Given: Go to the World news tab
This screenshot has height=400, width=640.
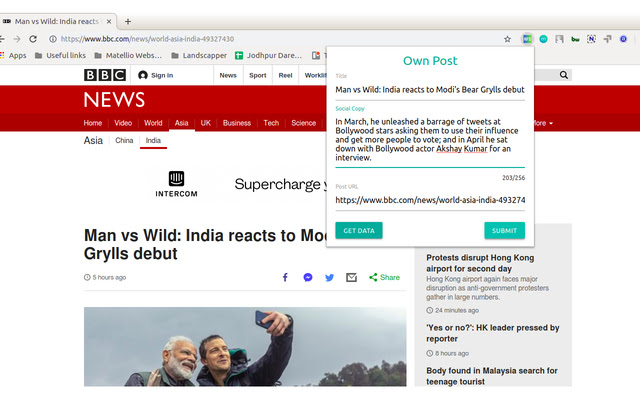Looking at the screenshot, I should pos(153,123).
